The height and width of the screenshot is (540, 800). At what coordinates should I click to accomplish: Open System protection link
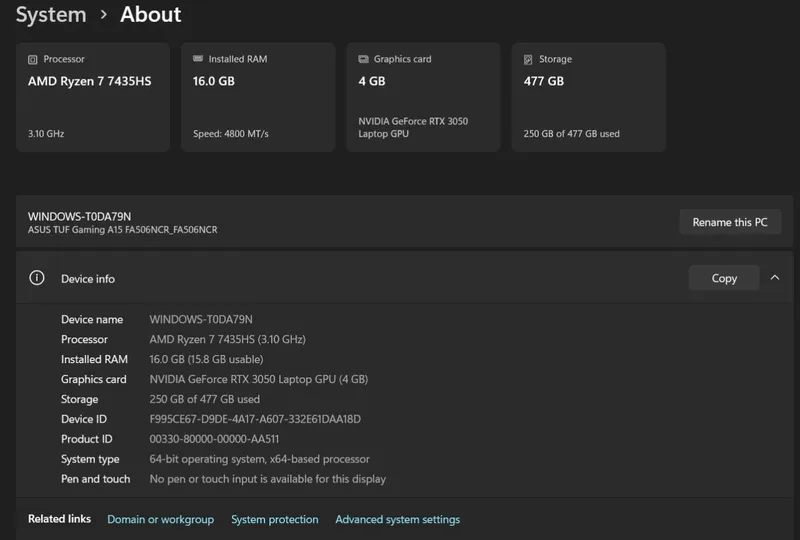pos(274,519)
